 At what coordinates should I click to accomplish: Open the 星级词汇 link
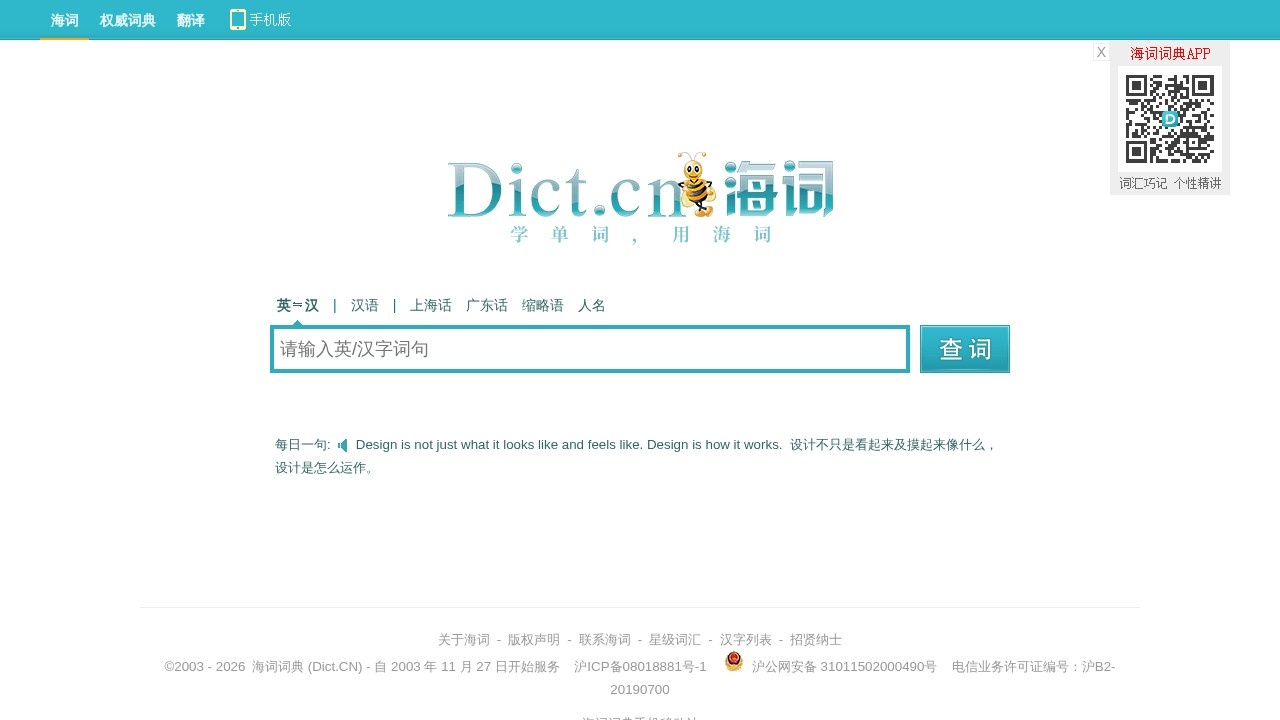(674, 639)
